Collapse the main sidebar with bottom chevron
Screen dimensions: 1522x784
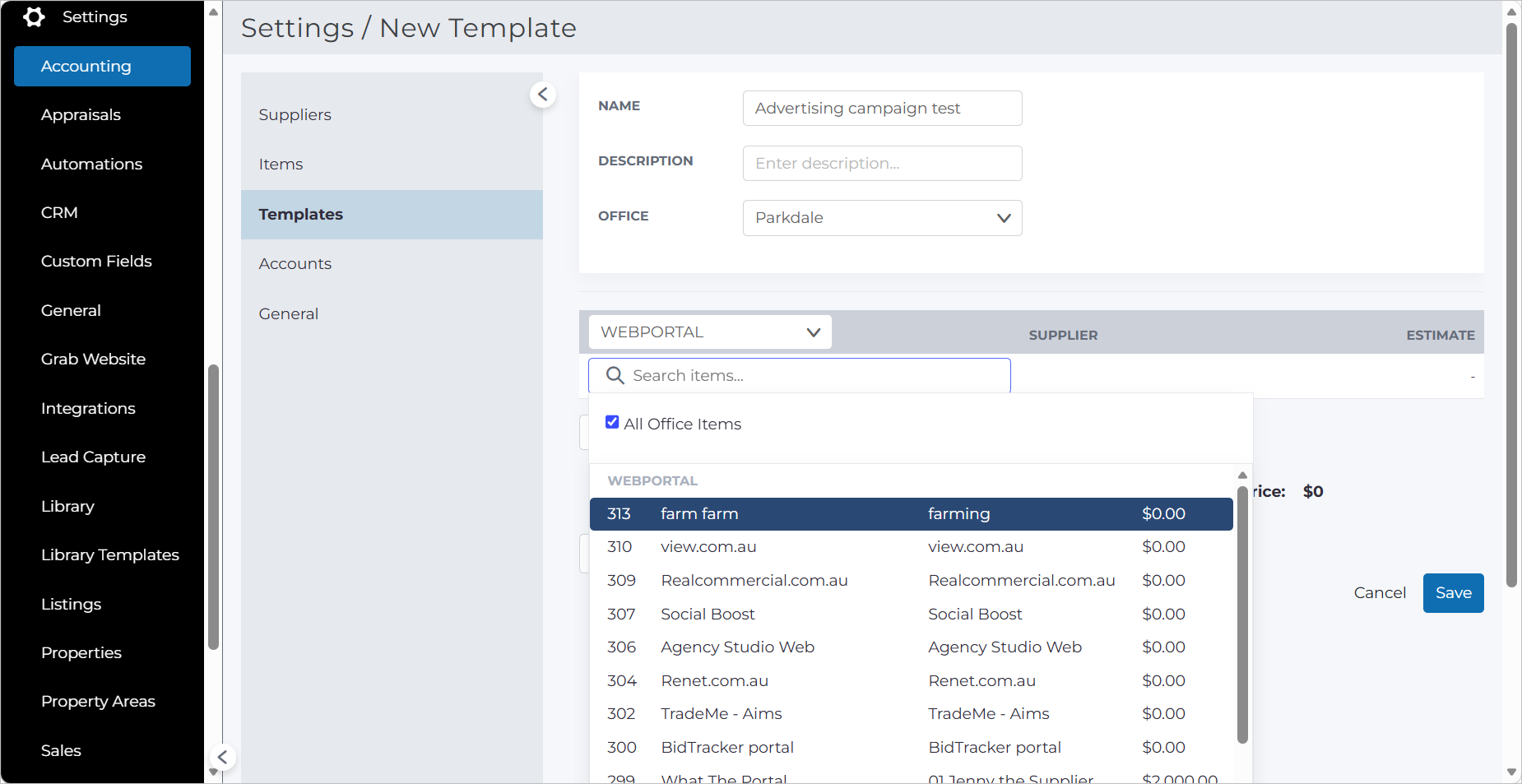[x=222, y=757]
